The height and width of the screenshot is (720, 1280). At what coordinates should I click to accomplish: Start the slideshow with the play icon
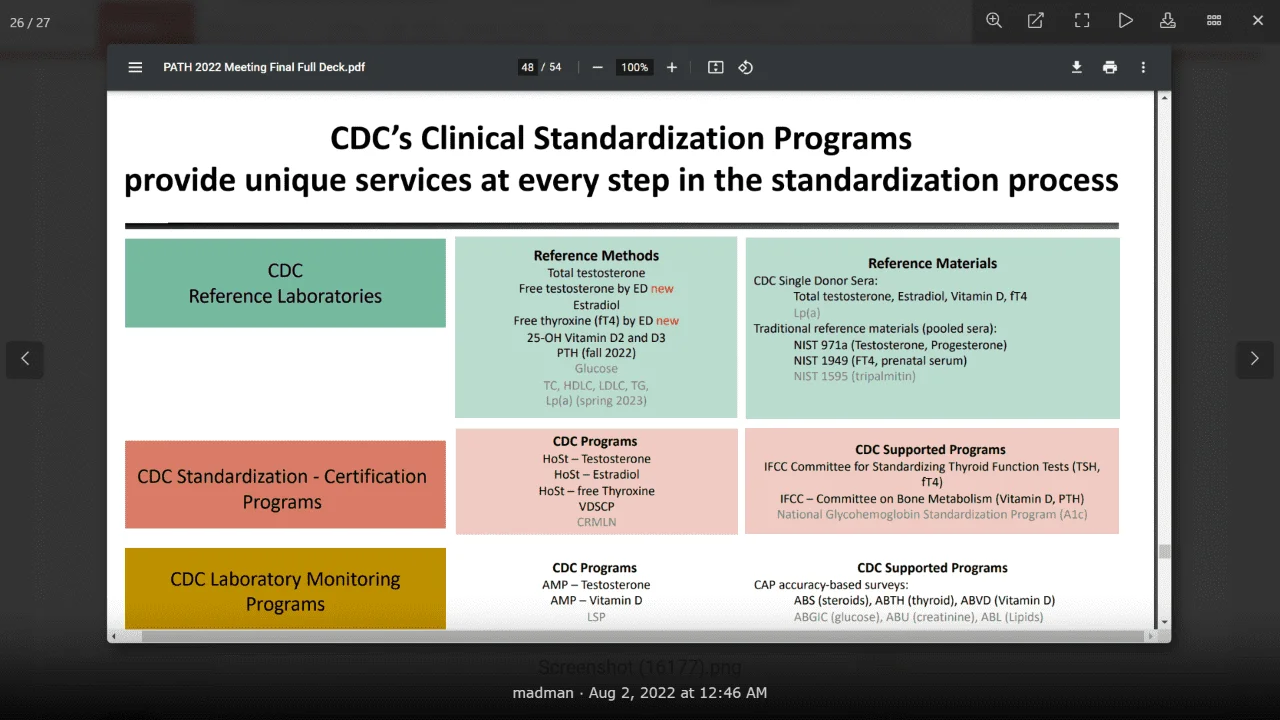click(x=1126, y=21)
